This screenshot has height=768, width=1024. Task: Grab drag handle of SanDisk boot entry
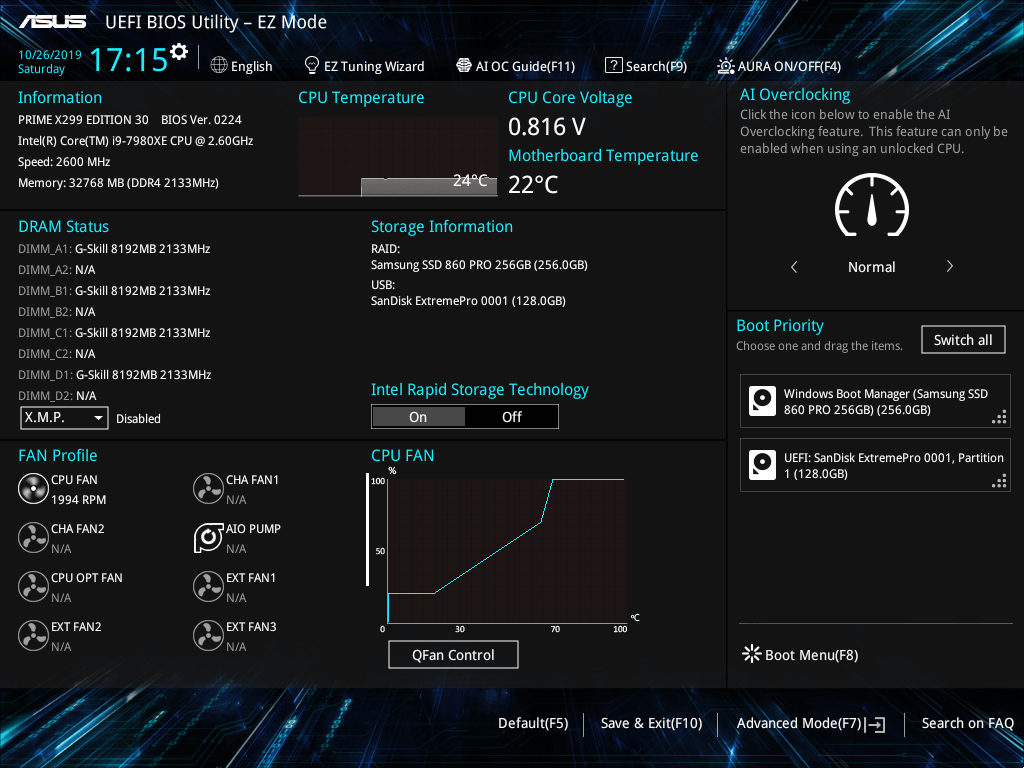coord(999,481)
